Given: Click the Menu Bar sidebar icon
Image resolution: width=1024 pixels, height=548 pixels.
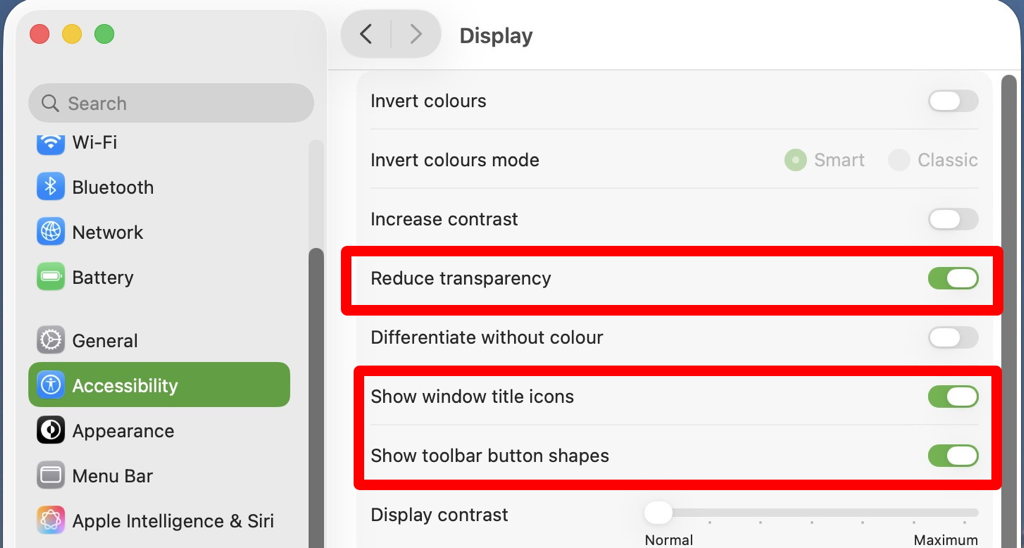Looking at the screenshot, I should [x=51, y=476].
